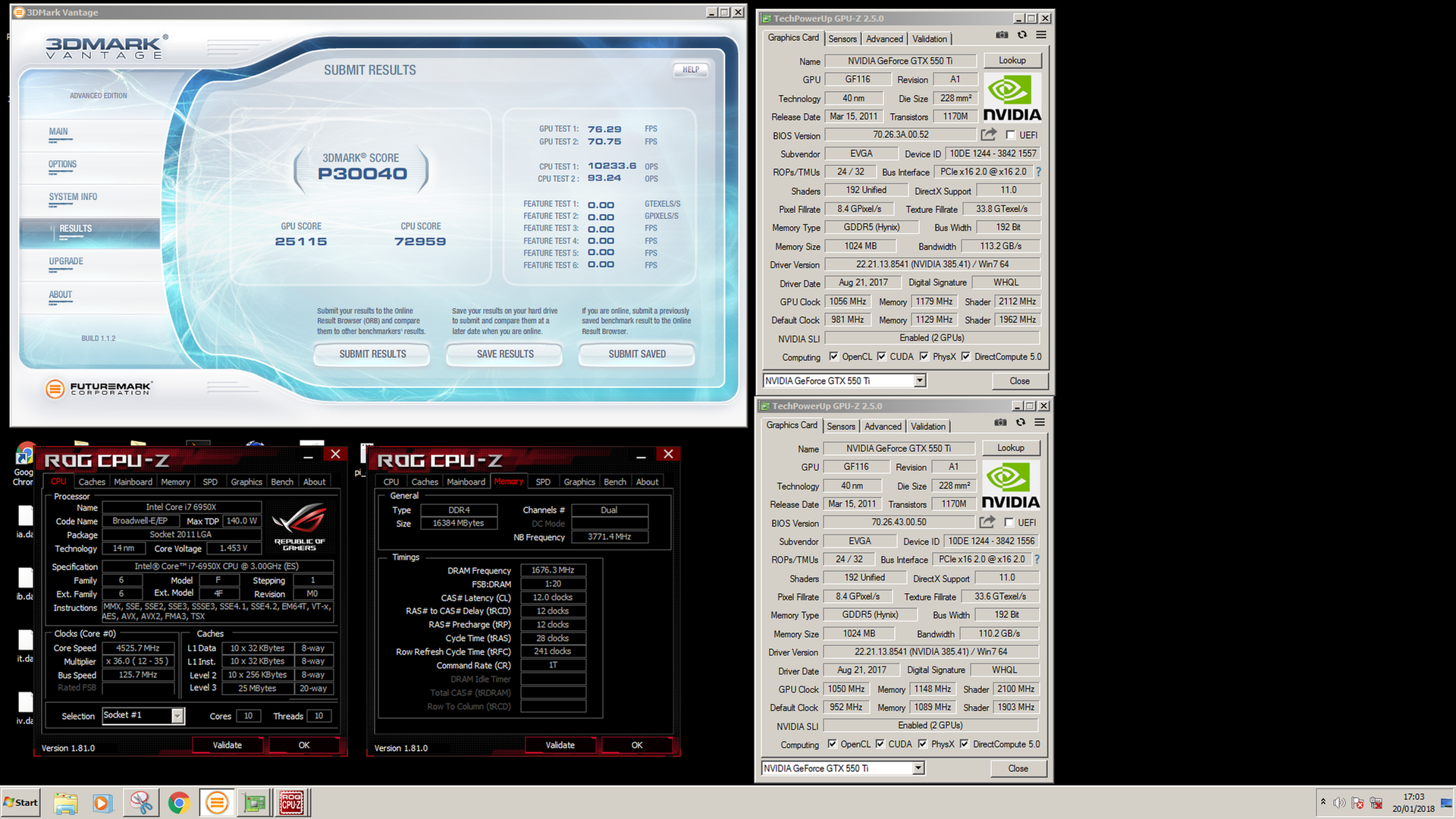The image size is (1456, 819).
Task: Open the Bench tab in the left CPU-Z window
Action: pos(282,482)
